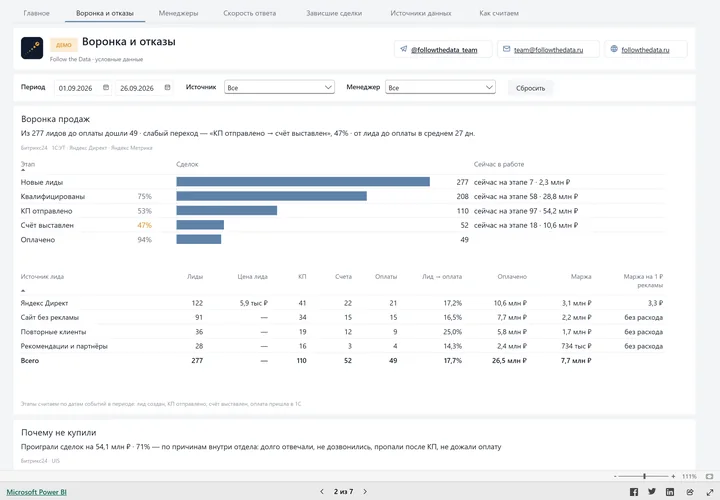The height and width of the screenshot is (500, 720).
Task: Open the Источник dropdown
Action: 279,87
